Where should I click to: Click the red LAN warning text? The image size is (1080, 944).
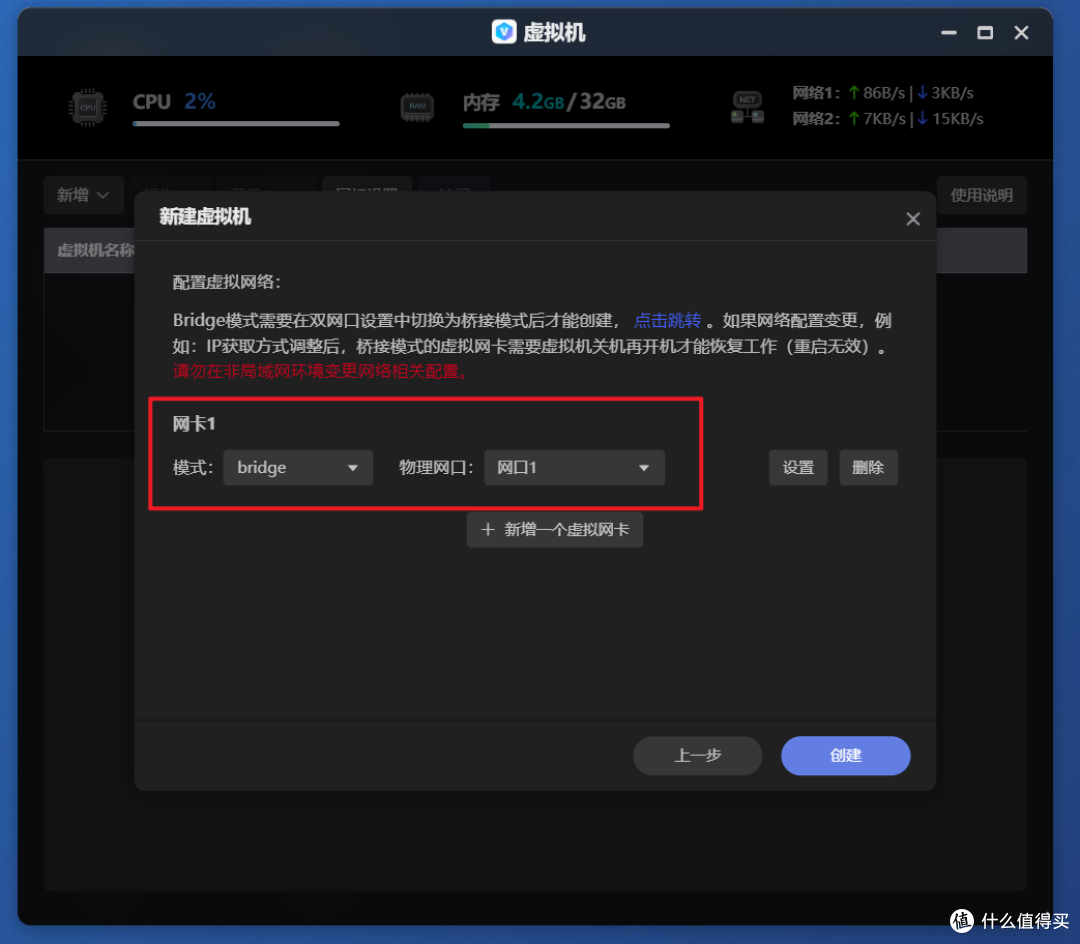[321, 371]
